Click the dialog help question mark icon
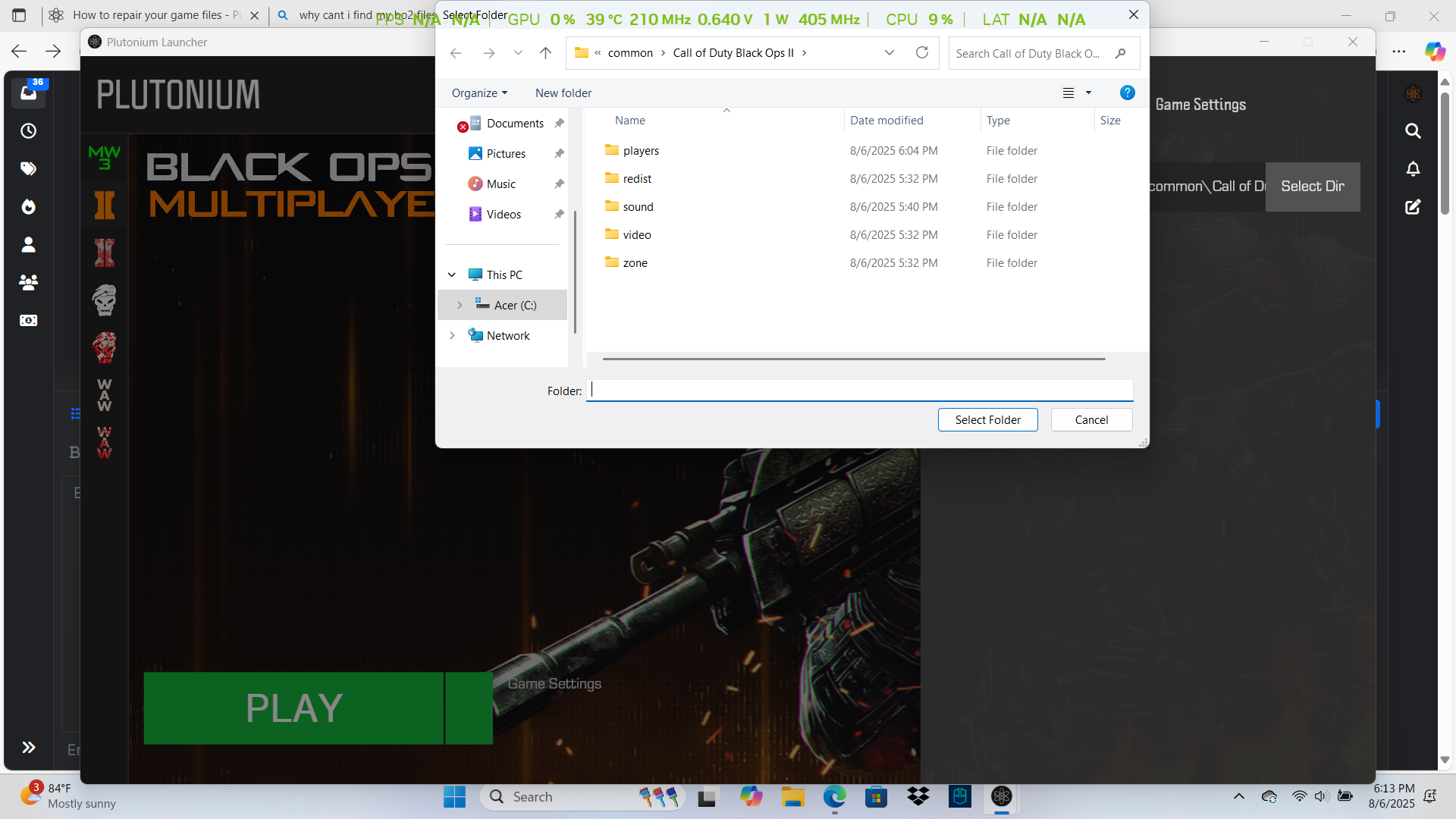1456x819 pixels. coord(1128,93)
